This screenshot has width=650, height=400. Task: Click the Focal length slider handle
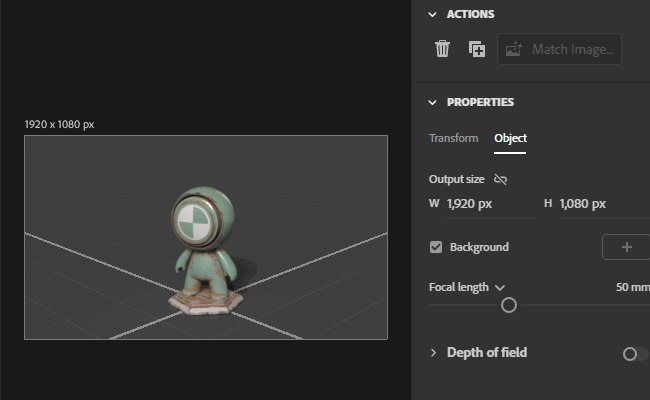(x=509, y=305)
